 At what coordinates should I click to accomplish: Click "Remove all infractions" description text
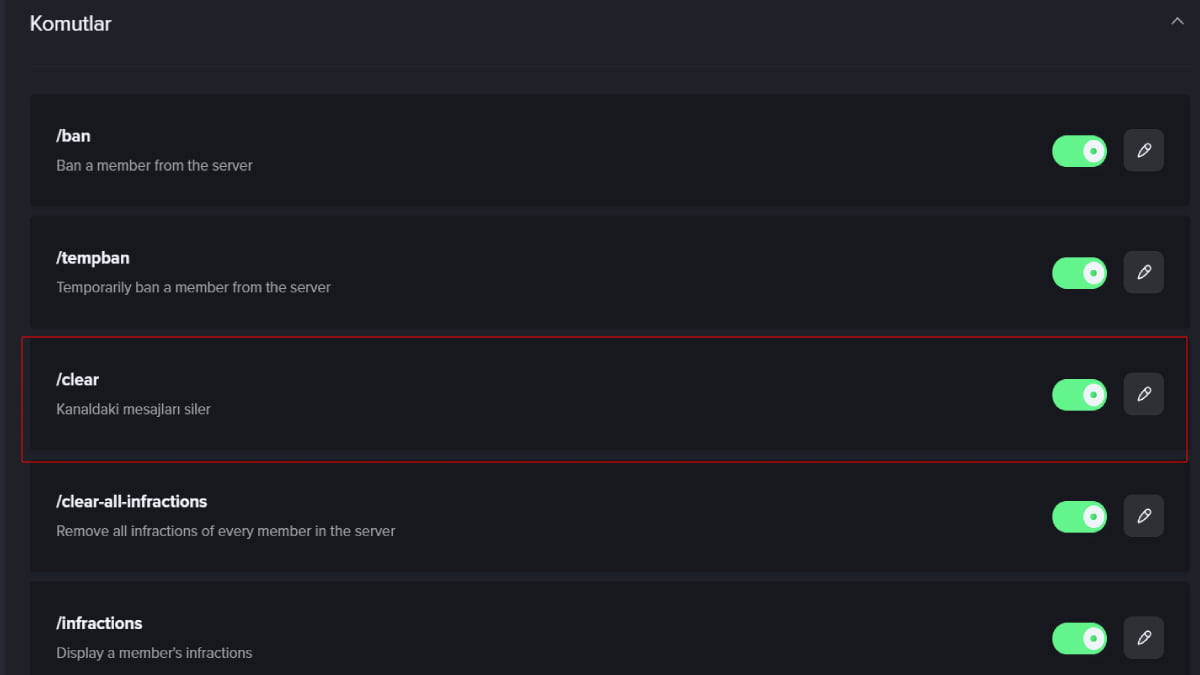point(225,531)
